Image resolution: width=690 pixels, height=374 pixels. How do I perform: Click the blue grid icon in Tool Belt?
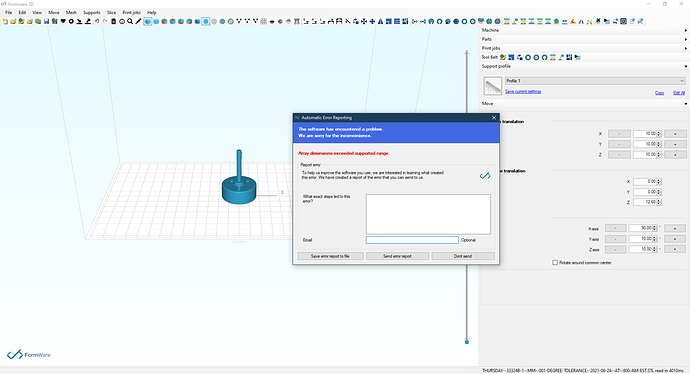coord(511,57)
